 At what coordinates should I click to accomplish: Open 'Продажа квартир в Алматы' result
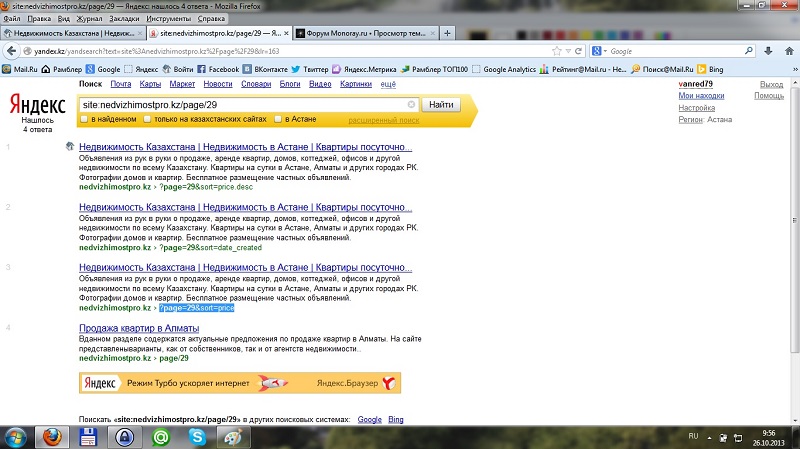(139, 328)
